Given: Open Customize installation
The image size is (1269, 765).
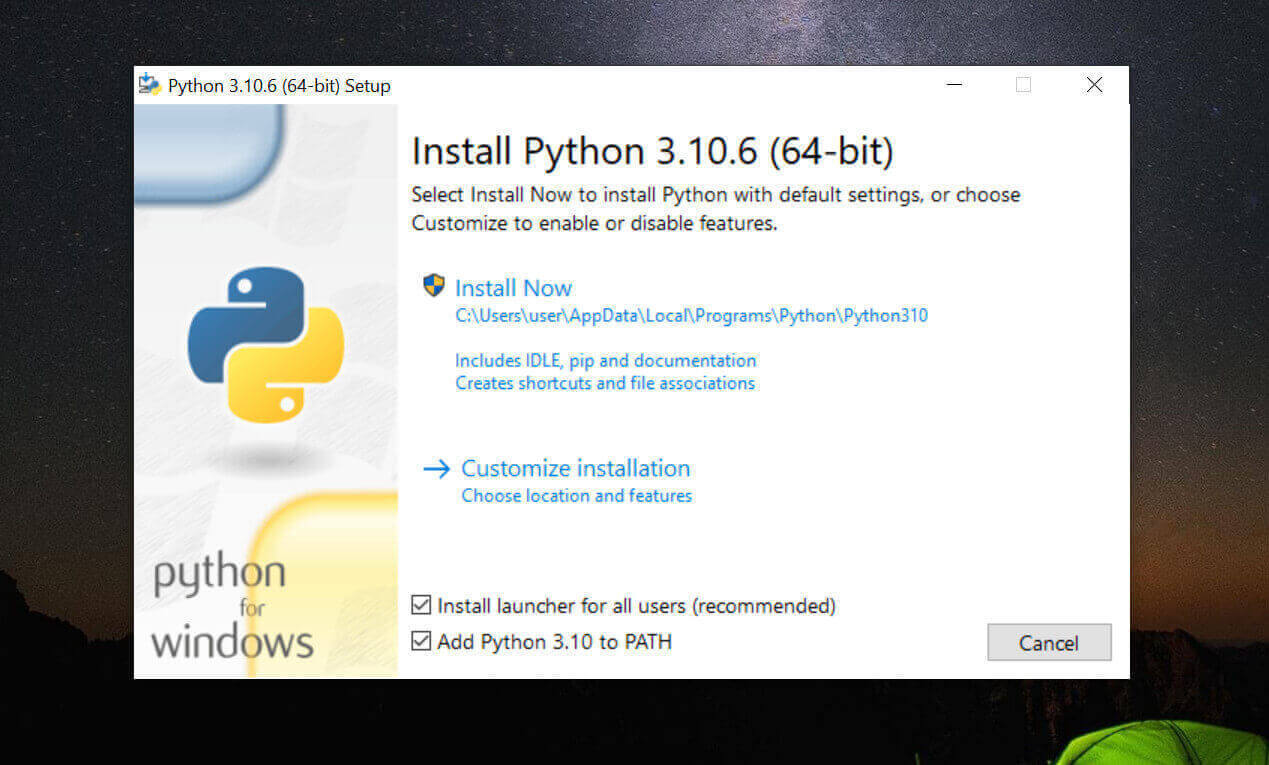Looking at the screenshot, I should coord(575,468).
